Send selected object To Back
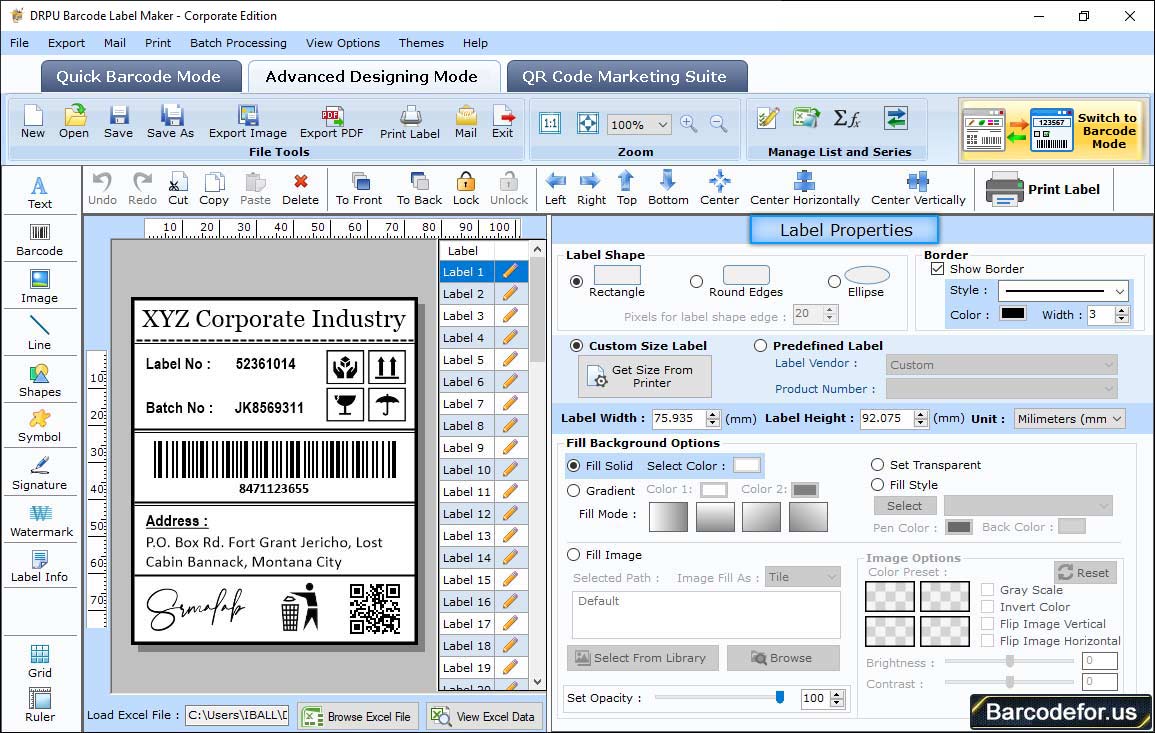 [419, 189]
